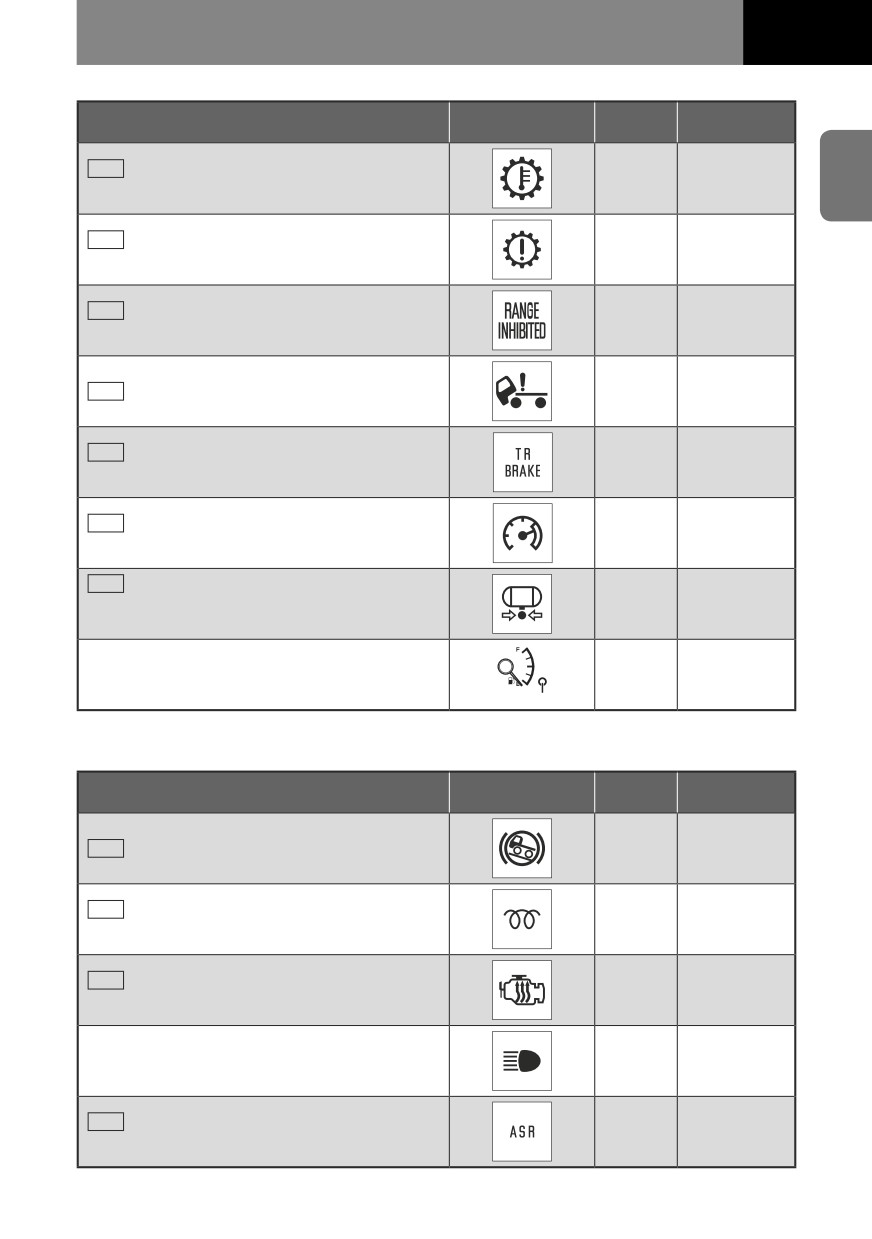Tick the small box in the RANGE INHIBITED row

pos(105,311)
